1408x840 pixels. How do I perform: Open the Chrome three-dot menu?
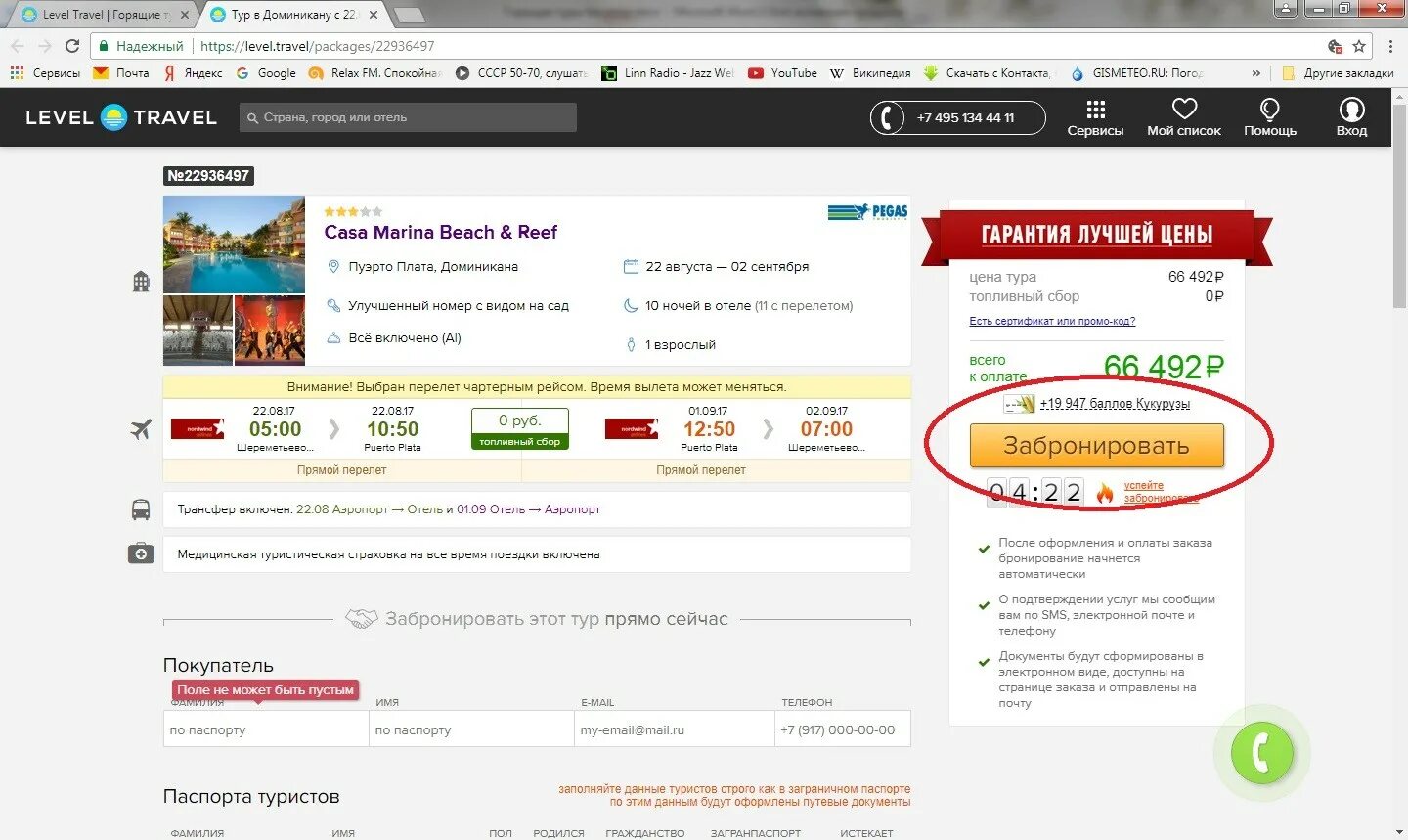[x=1390, y=46]
